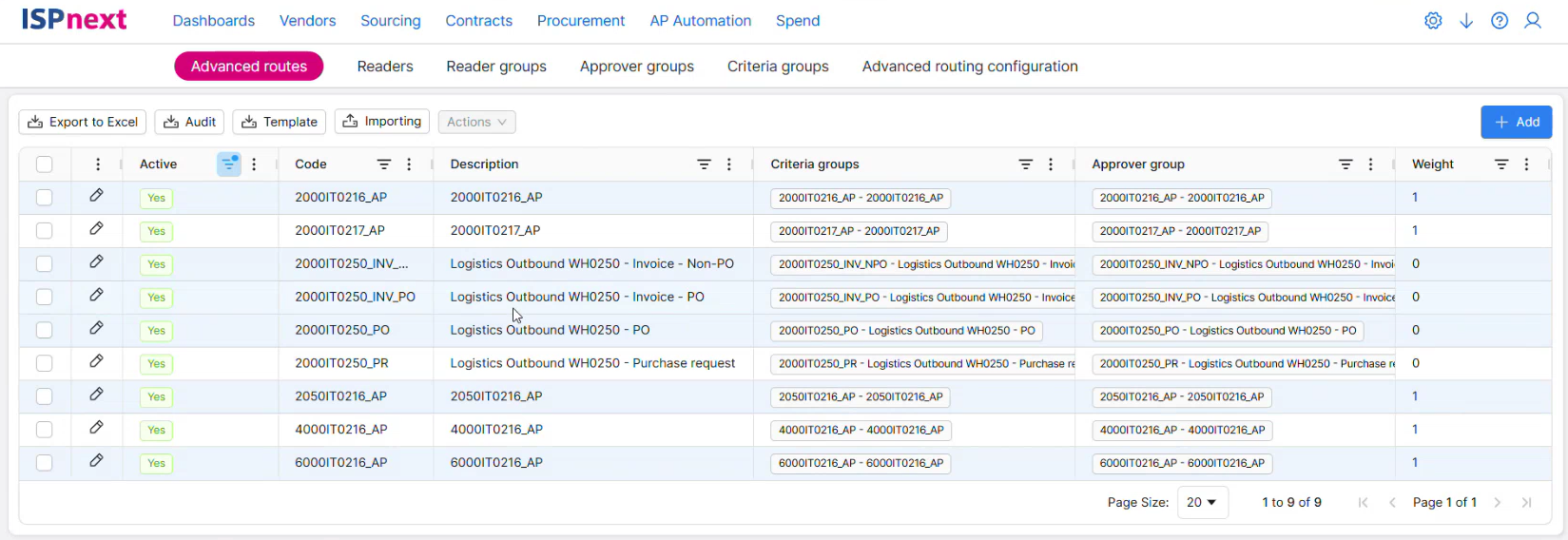Click the 2000IT0217_AP criteria group chip
The width and height of the screenshot is (1568, 540).
coord(859,231)
